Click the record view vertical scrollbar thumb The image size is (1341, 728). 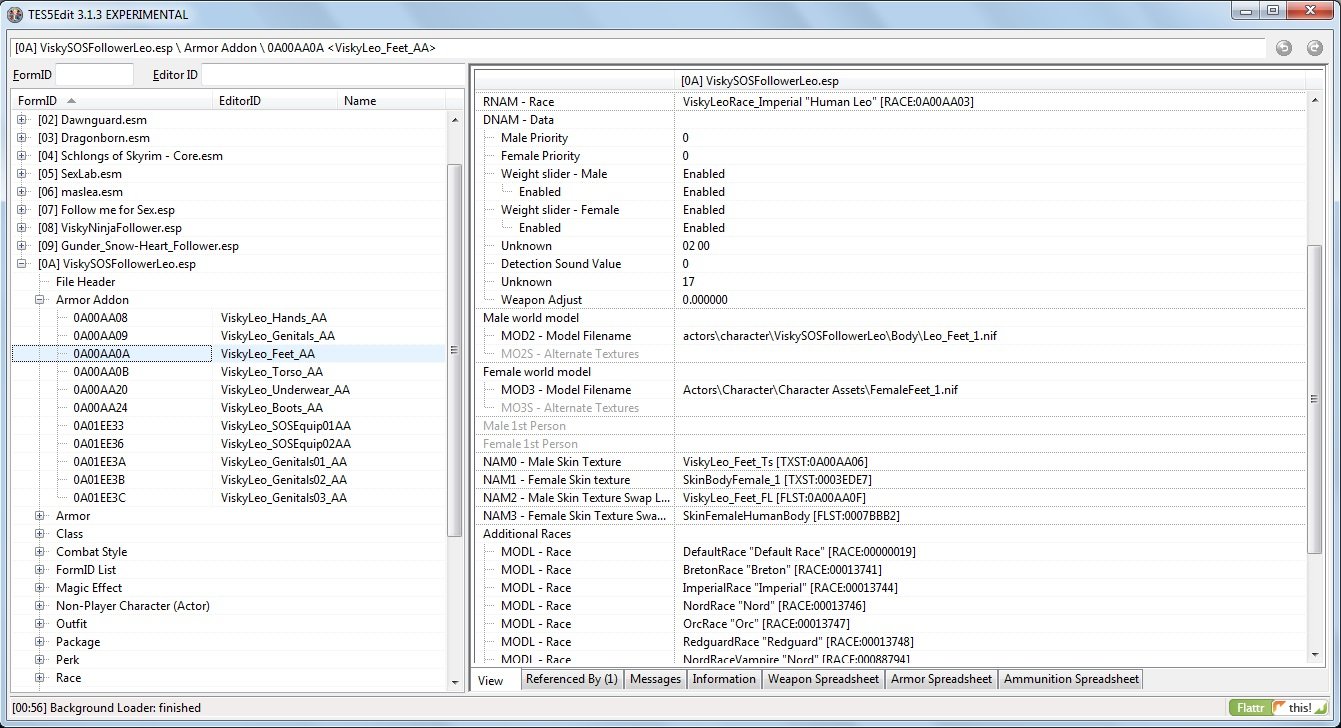coord(1314,397)
